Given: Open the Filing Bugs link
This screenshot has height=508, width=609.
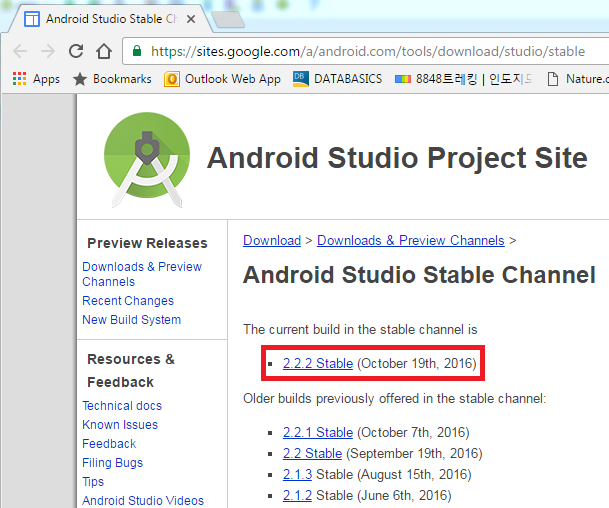Looking at the screenshot, I should point(112,463).
